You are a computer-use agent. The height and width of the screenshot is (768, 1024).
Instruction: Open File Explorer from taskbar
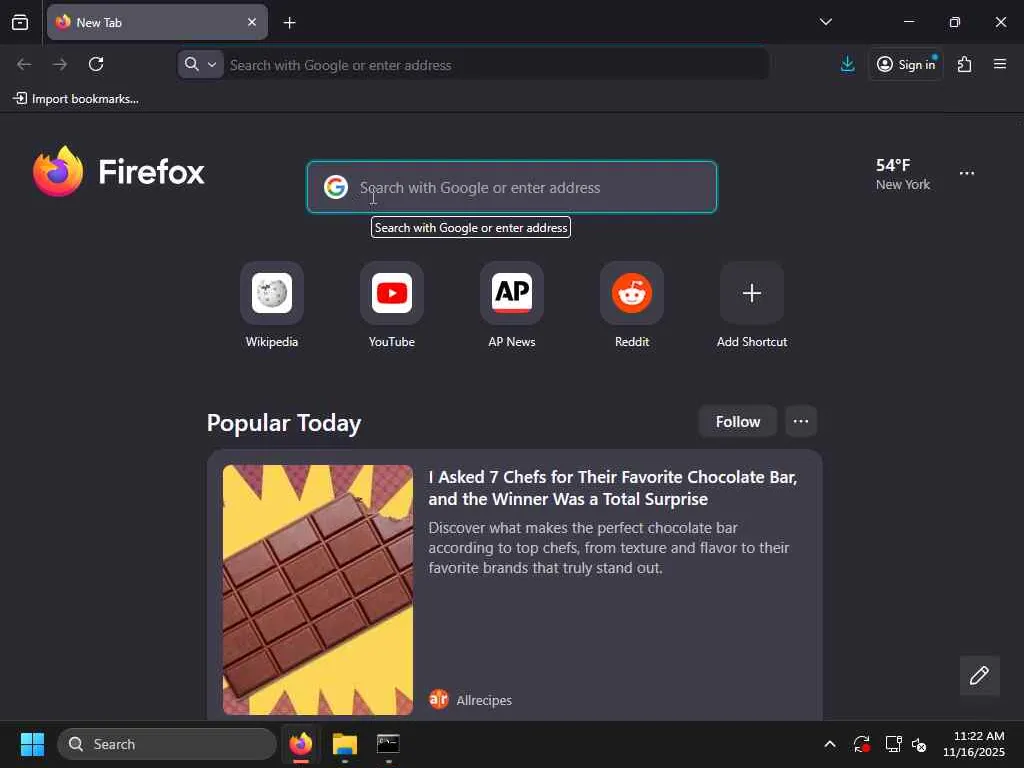[x=345, y=744]
